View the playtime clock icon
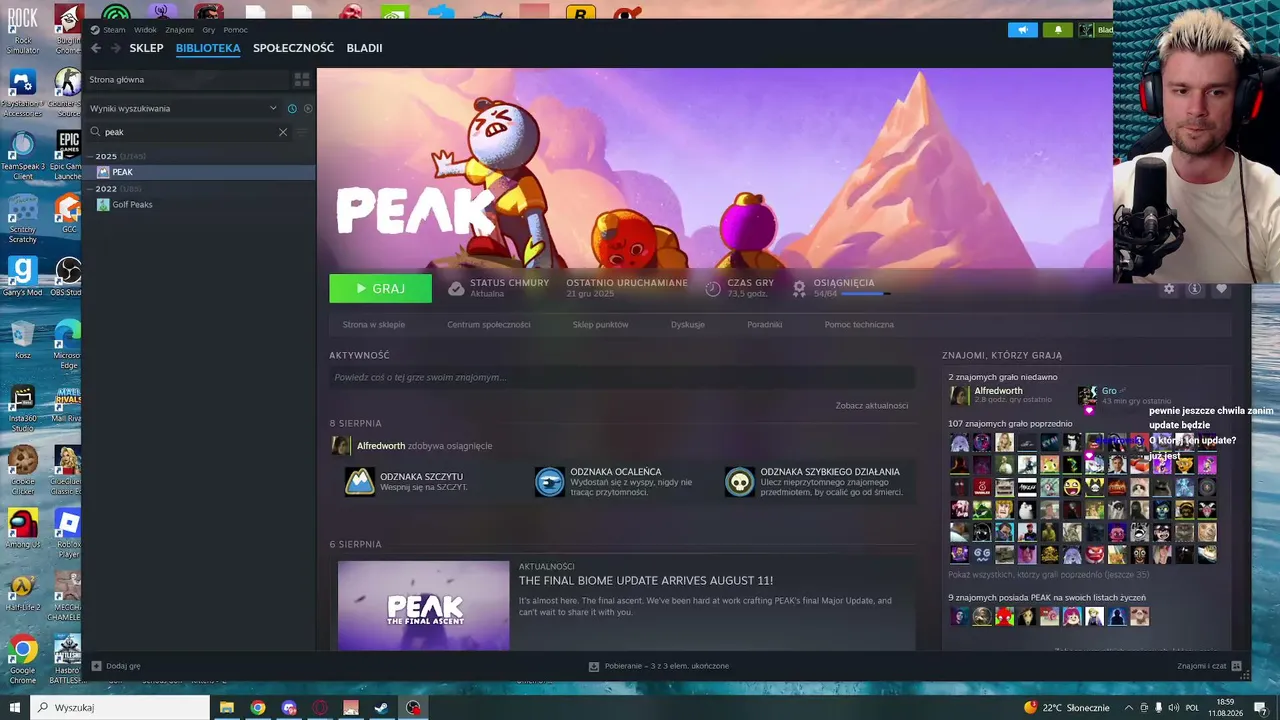Image resolution: width=1280 pixels, height=720 pixels. click(713, 288)
